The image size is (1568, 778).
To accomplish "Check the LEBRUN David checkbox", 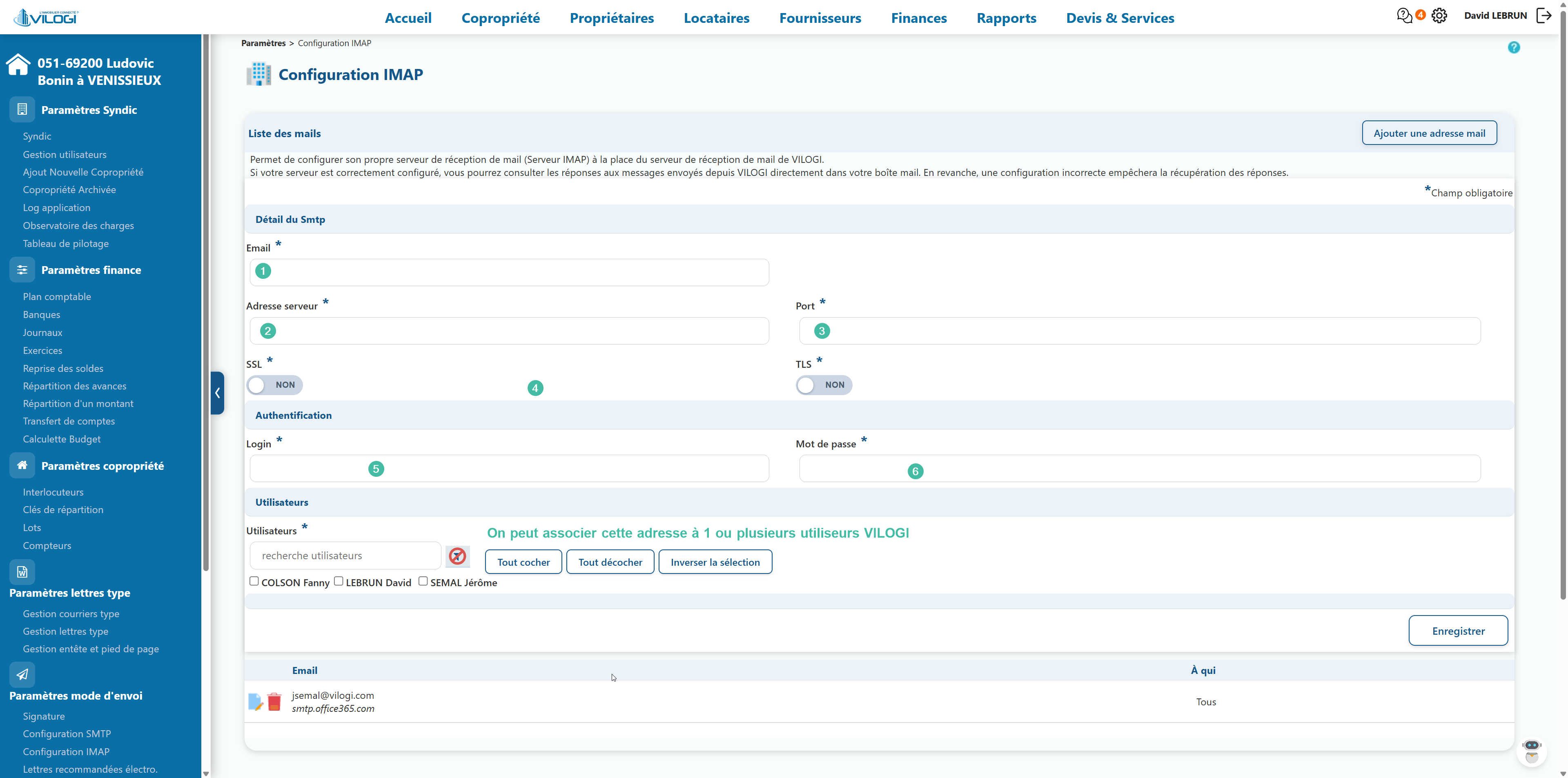I will (339, 582).
